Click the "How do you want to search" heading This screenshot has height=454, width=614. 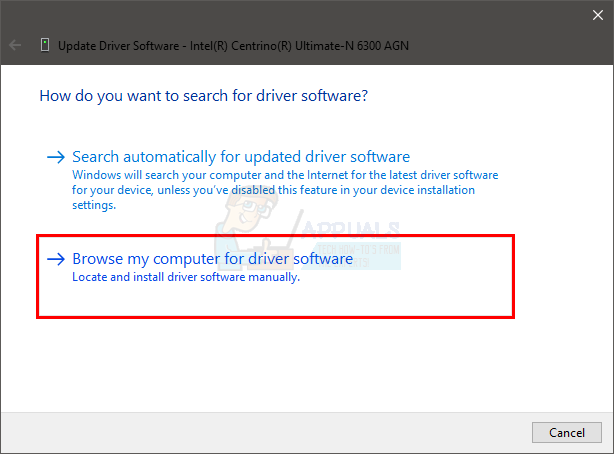204,96
